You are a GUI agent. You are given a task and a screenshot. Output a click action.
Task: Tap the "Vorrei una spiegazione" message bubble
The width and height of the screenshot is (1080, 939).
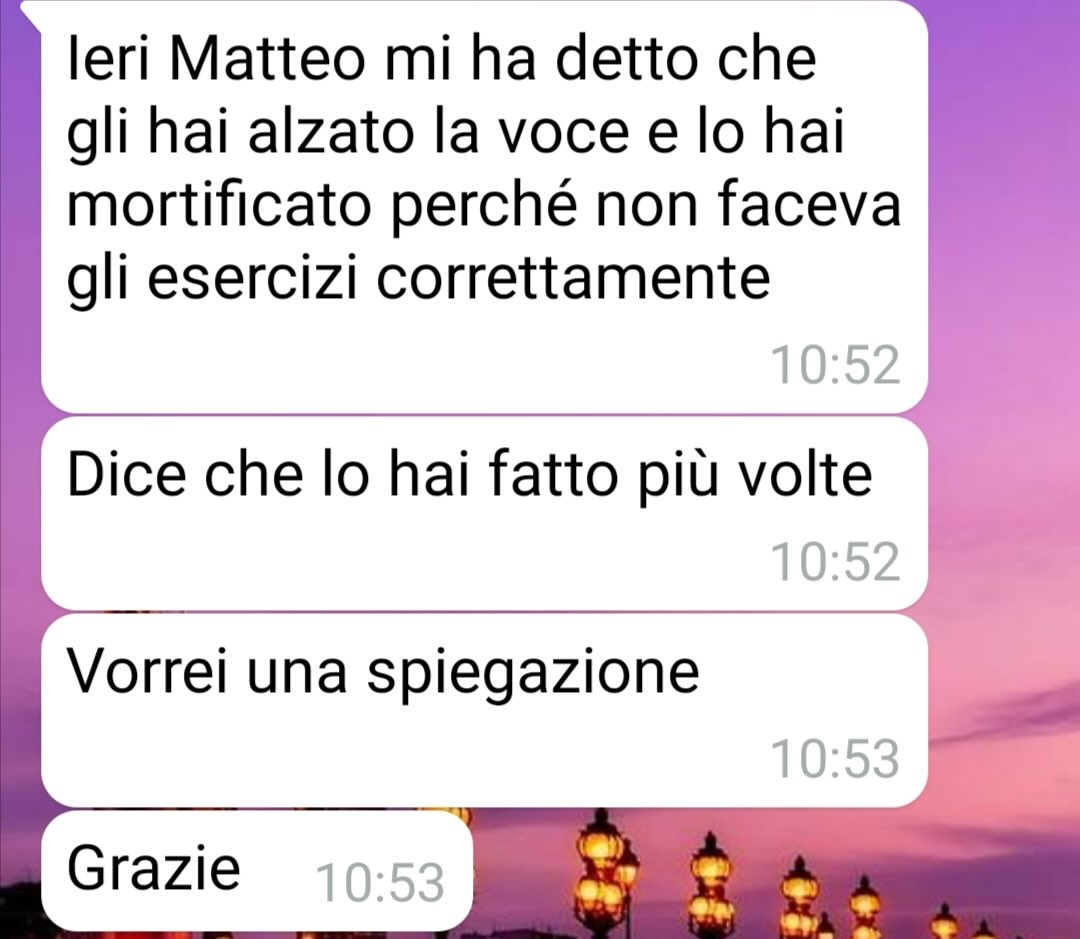[484, 711]
